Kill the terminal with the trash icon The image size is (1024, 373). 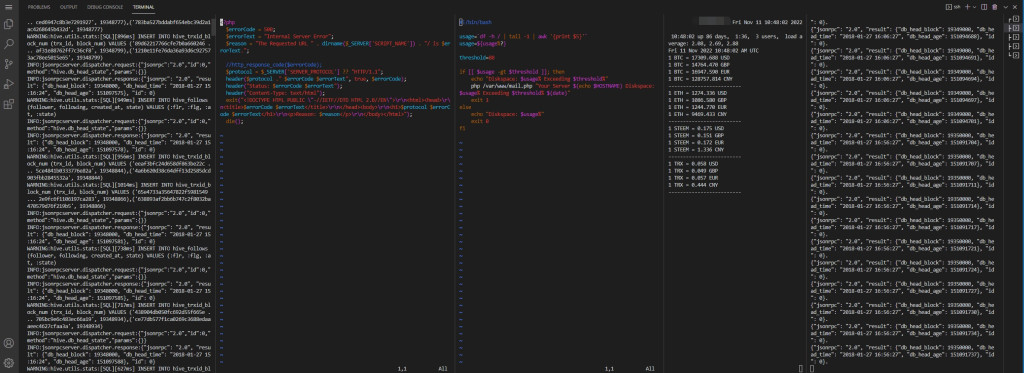[995, 7]
